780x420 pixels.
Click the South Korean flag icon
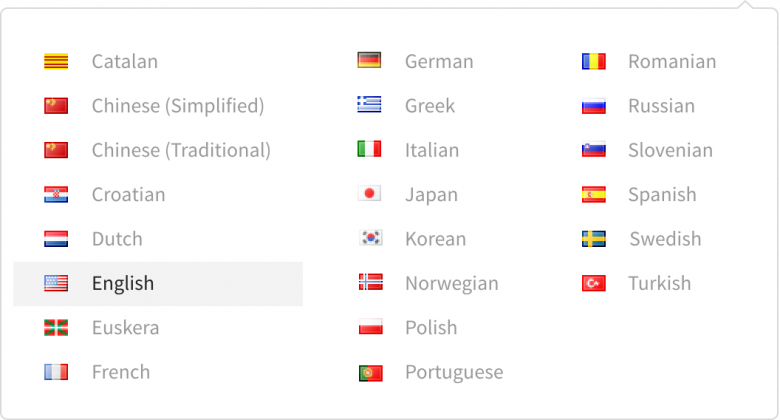[371, 238]
